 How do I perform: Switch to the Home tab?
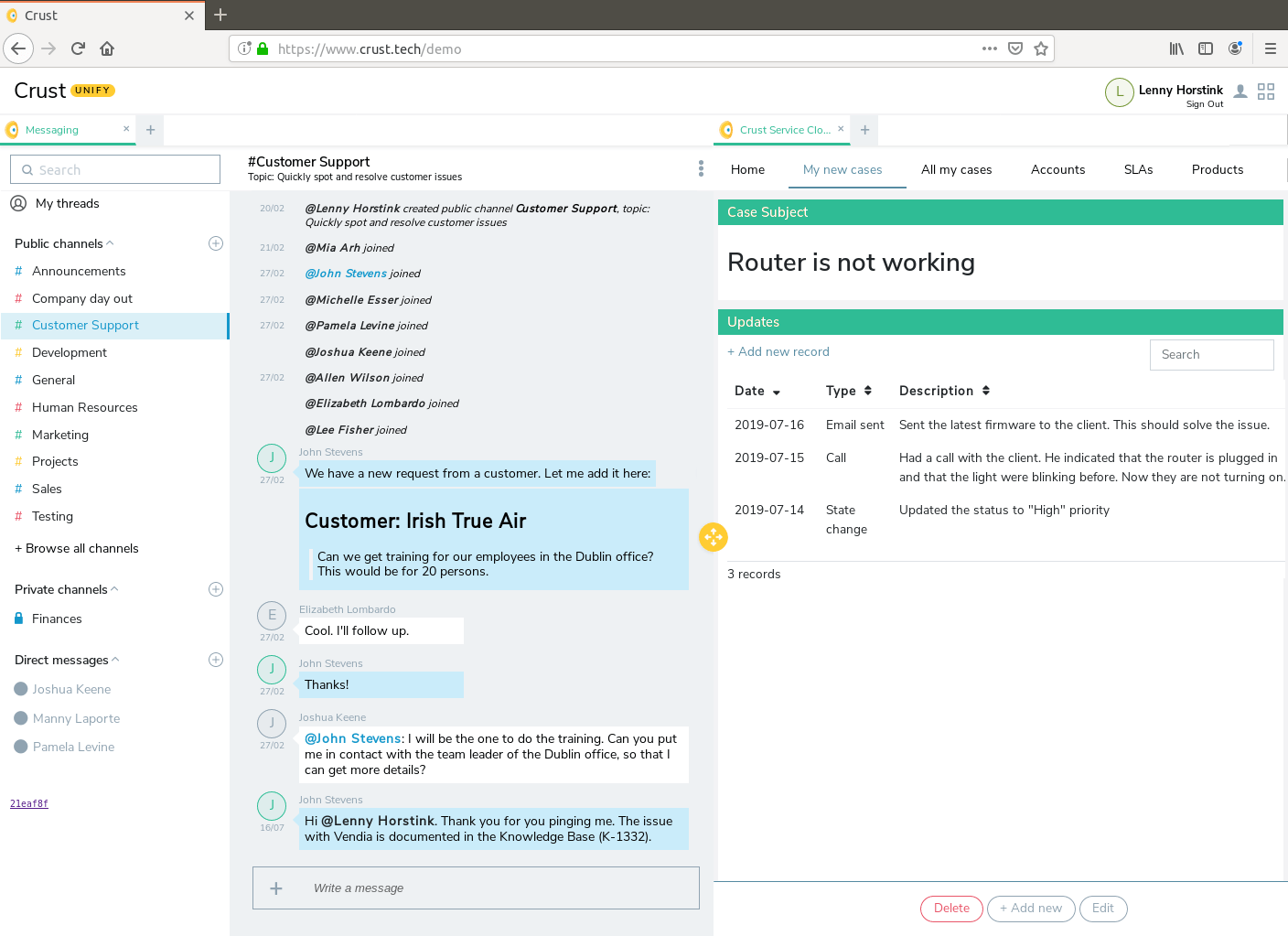(x=747, y=169)
